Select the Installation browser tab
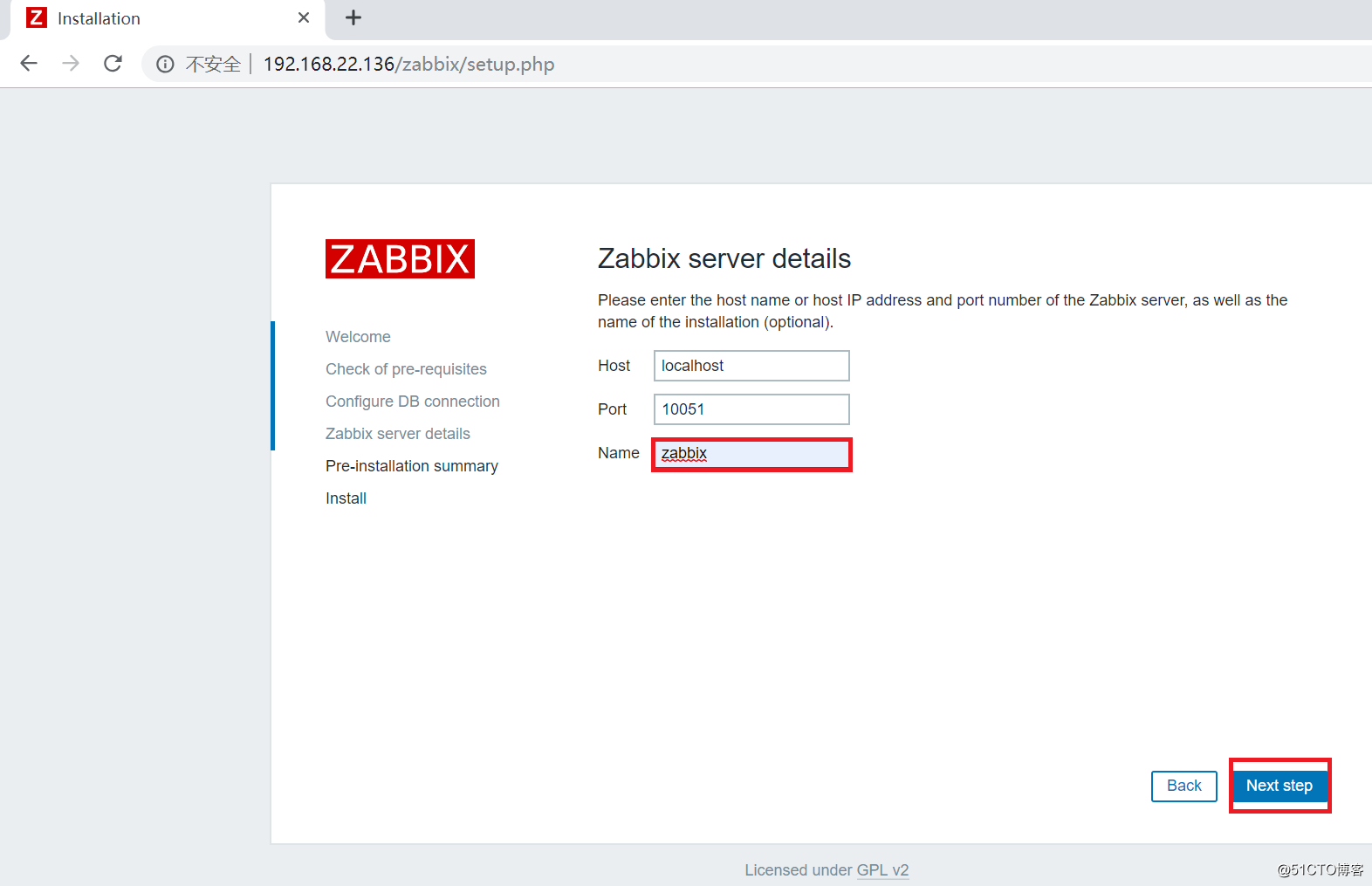1372x886 pixels. 168,19
